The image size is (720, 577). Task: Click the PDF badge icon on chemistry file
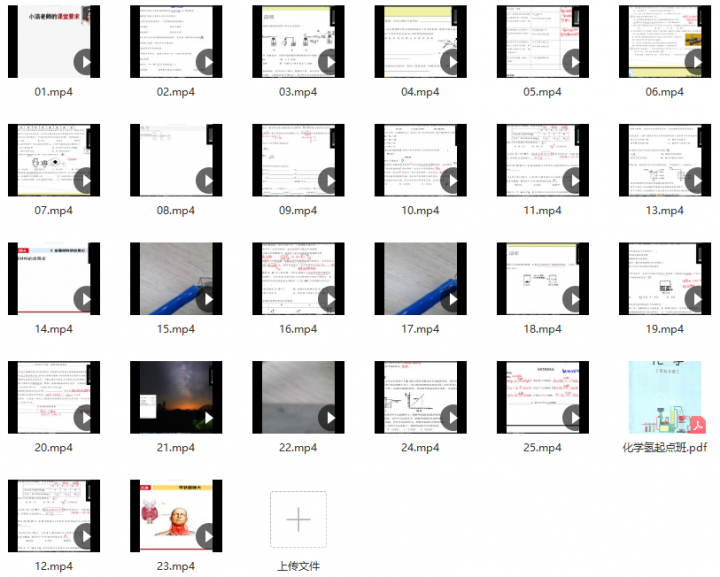tap(698, 425)
